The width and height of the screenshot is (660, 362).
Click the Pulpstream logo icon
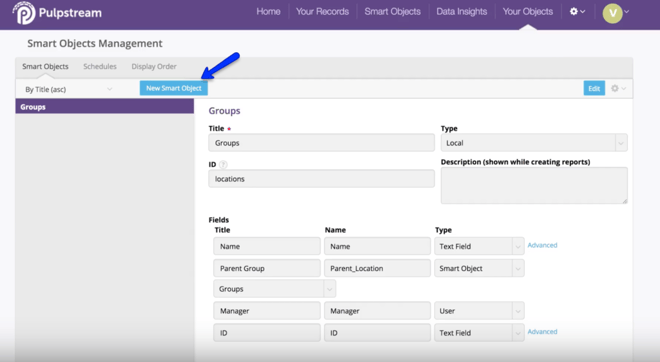[x=24, y=13]
